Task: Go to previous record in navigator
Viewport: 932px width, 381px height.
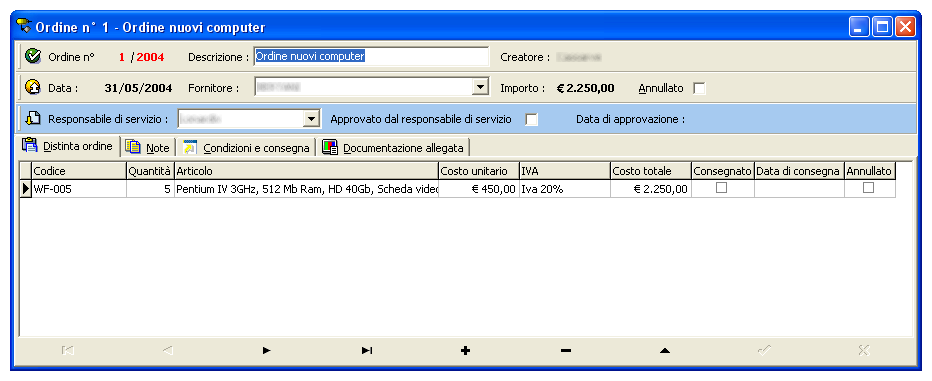Action: click(167, 351)
